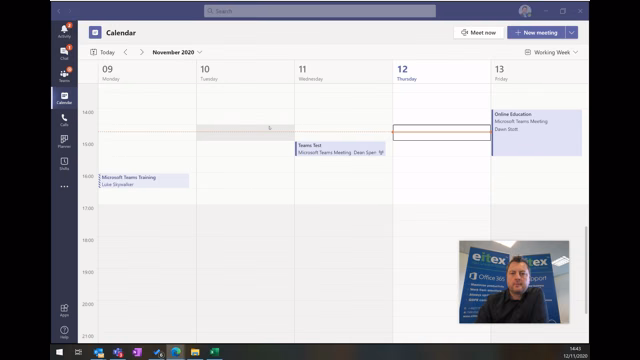Start a Meet now meeting
This screenshot has width=640, height=360.
478,33
